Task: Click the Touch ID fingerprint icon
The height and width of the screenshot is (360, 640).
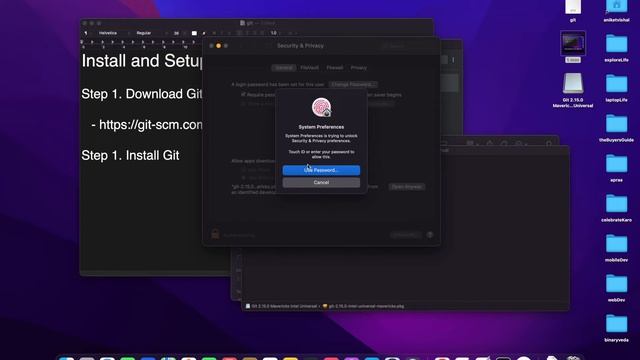Action: (321, 107)
